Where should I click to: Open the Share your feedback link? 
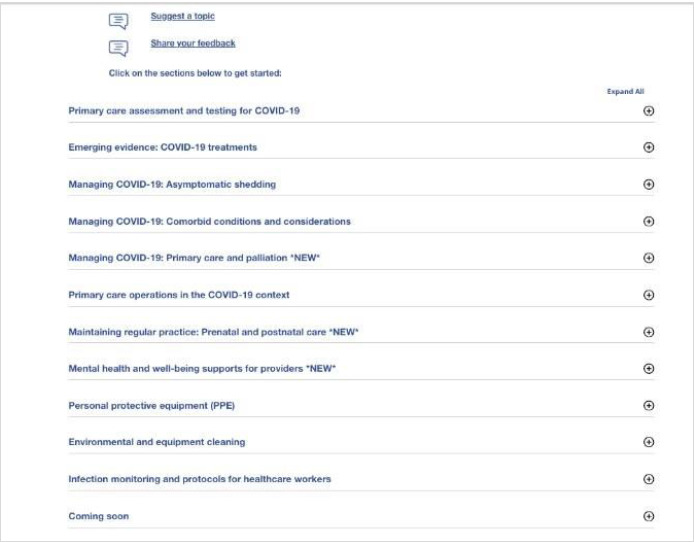coord(193,42)
